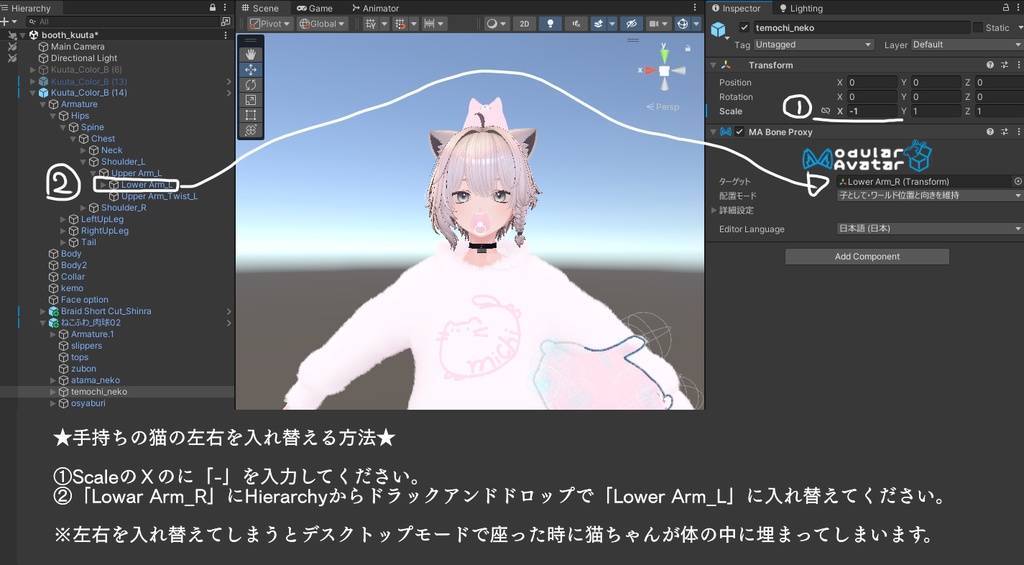Expand the 詳細設定 foldout
Viewport: 1024px width, 565px height.
[x=714, y=210]
